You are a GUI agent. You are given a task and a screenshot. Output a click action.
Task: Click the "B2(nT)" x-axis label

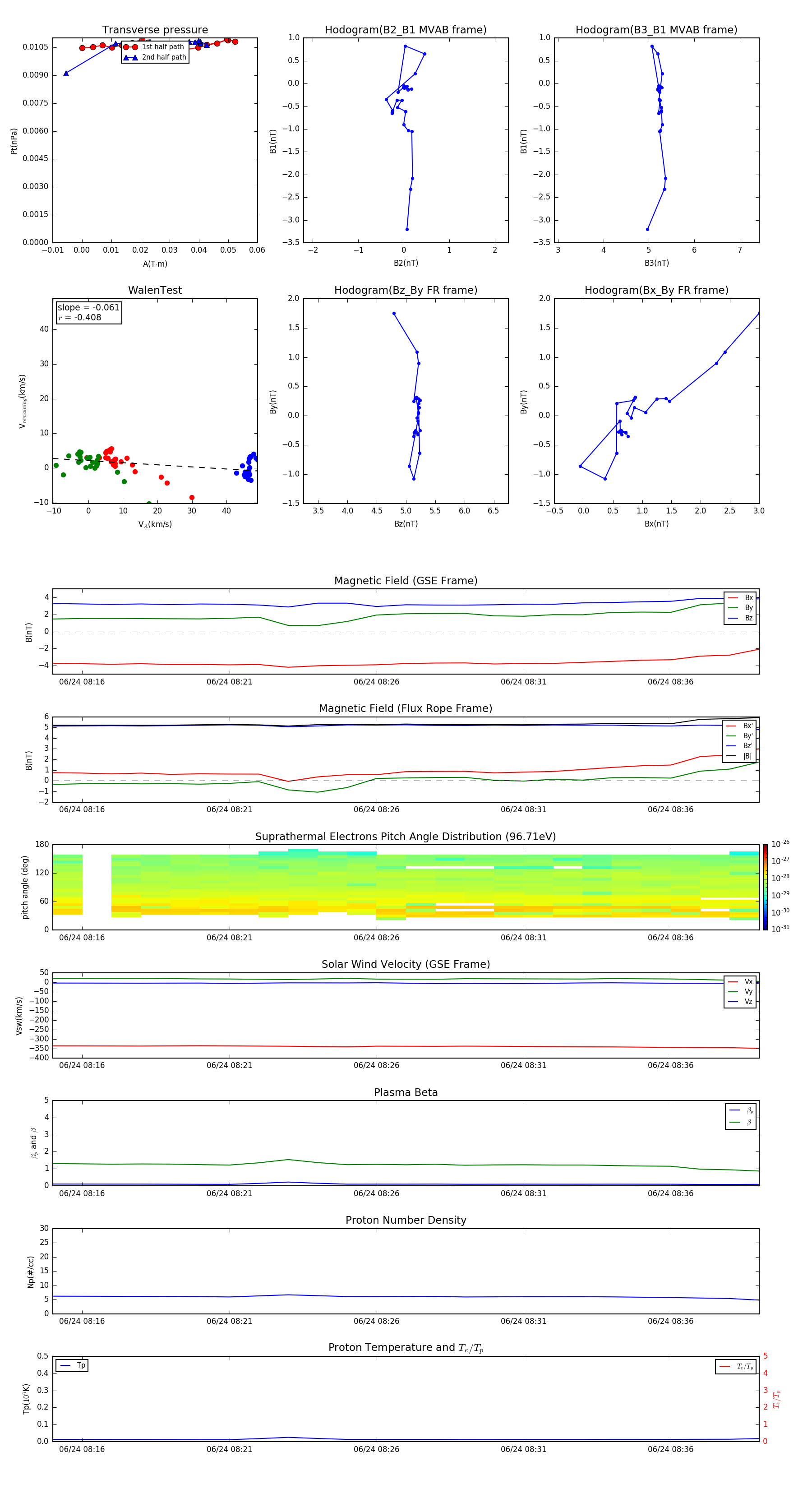pyautogui.click(x=406, y=263)
